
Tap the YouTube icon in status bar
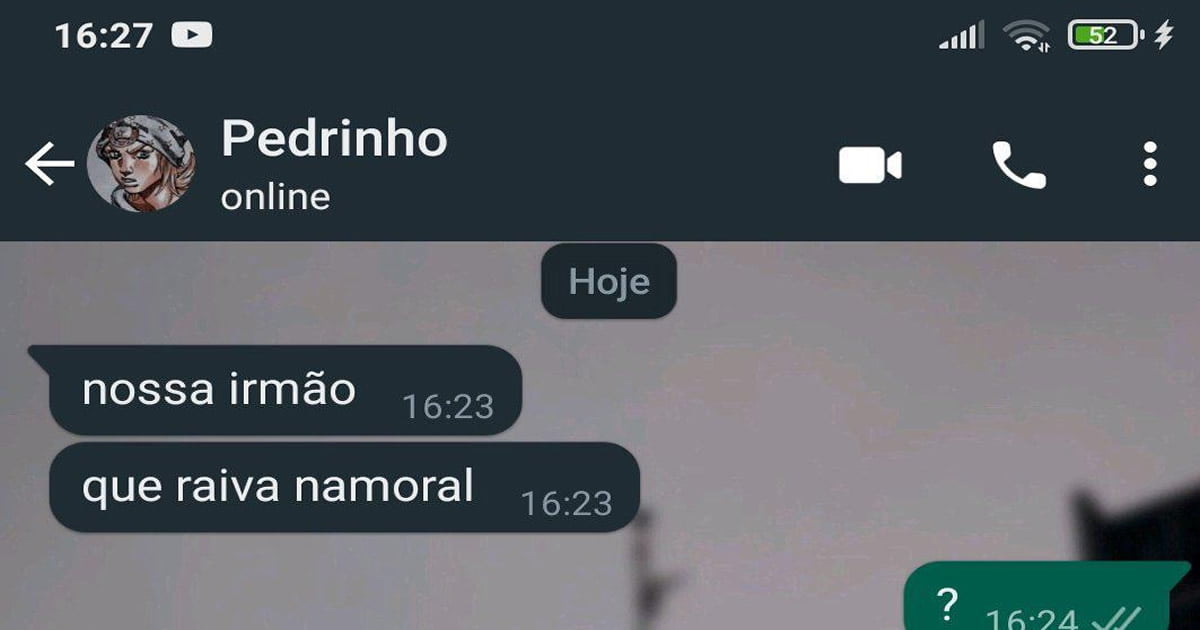[x=192, y=36]
